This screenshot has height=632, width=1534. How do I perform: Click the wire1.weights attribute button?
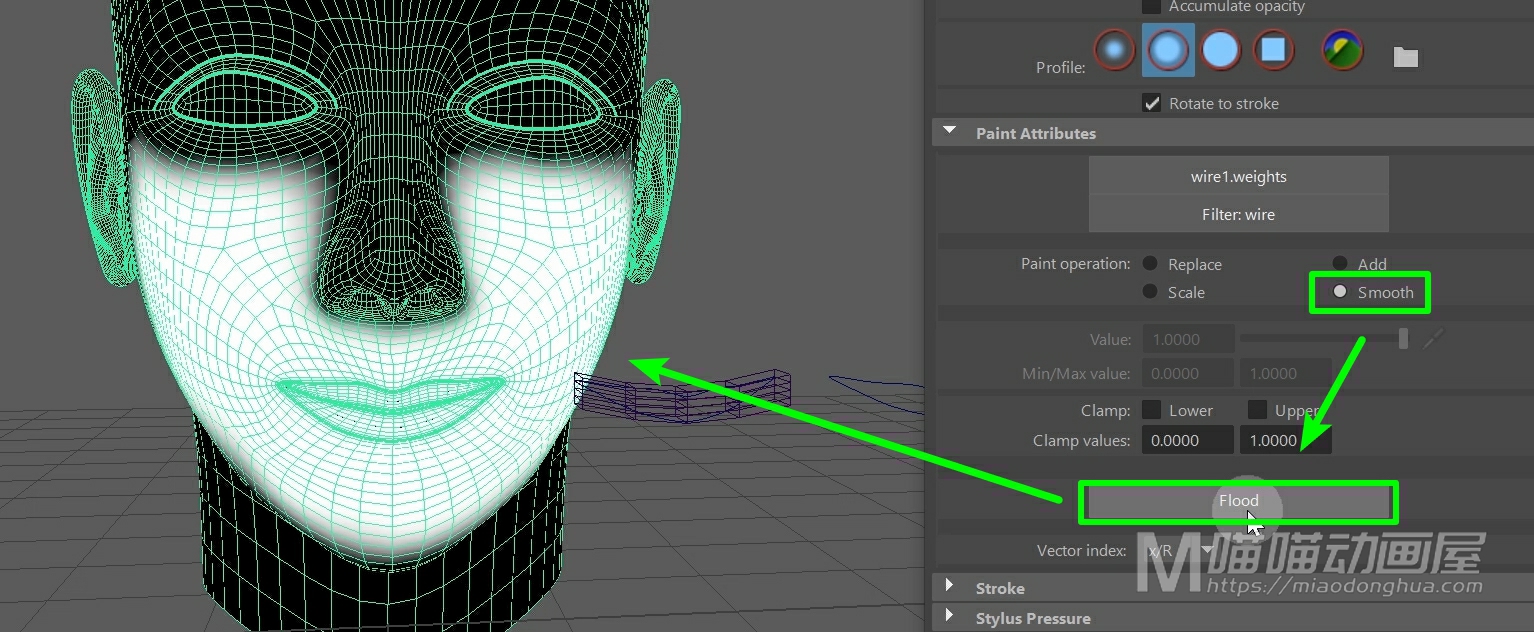1238,177
